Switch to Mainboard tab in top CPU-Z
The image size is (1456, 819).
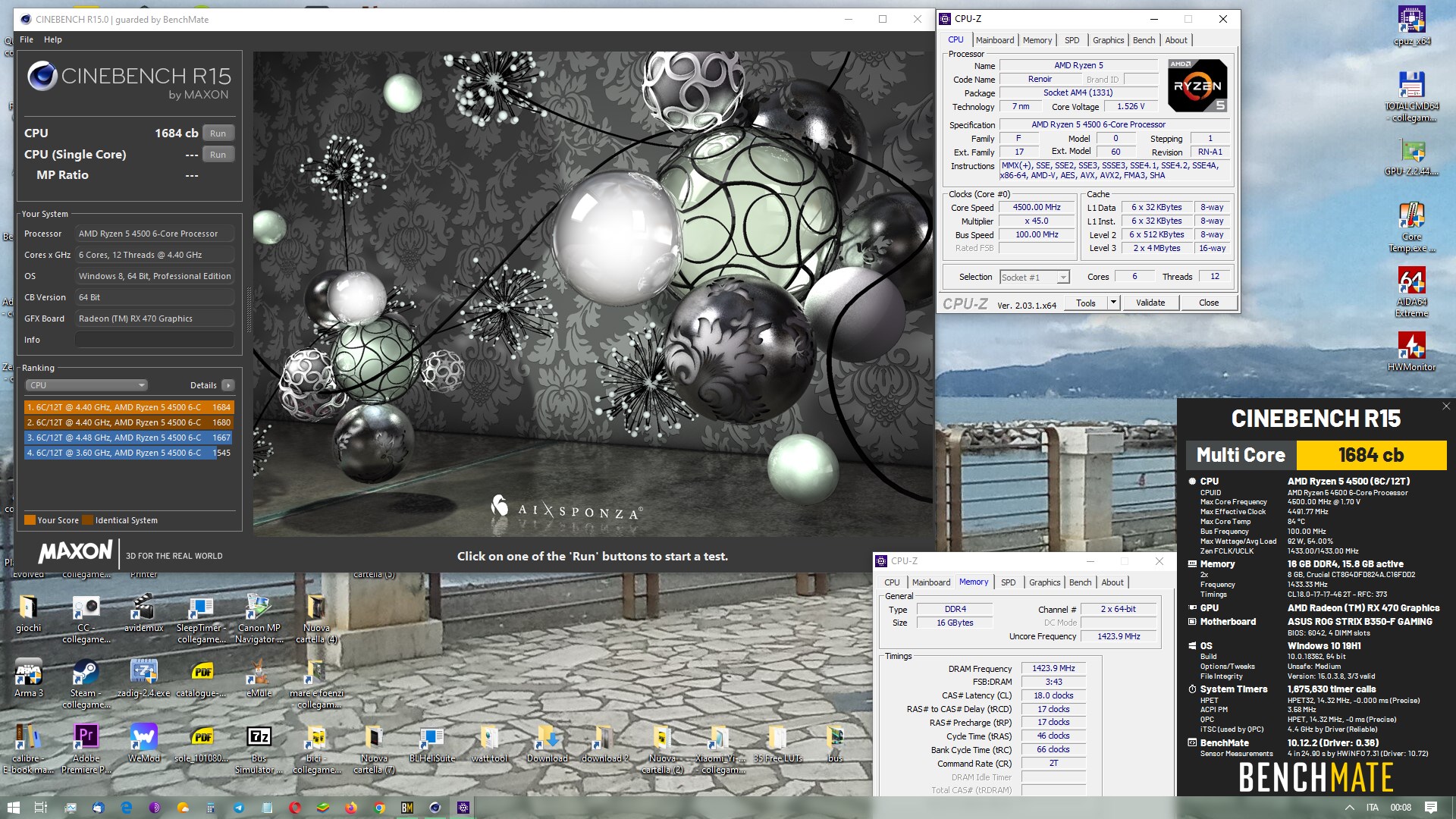pos(994,40)
